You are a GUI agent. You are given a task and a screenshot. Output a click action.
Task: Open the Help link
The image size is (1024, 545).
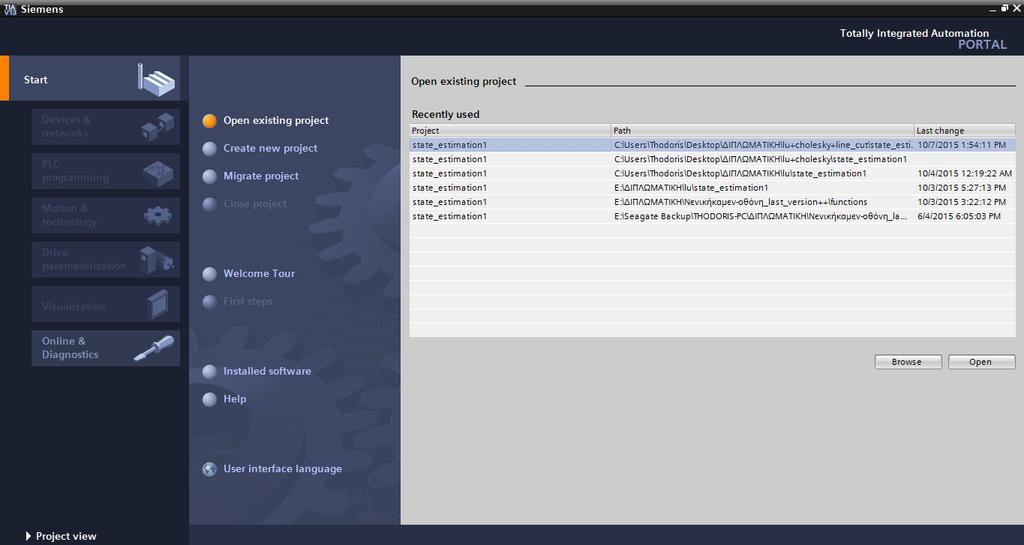[234, 399]
